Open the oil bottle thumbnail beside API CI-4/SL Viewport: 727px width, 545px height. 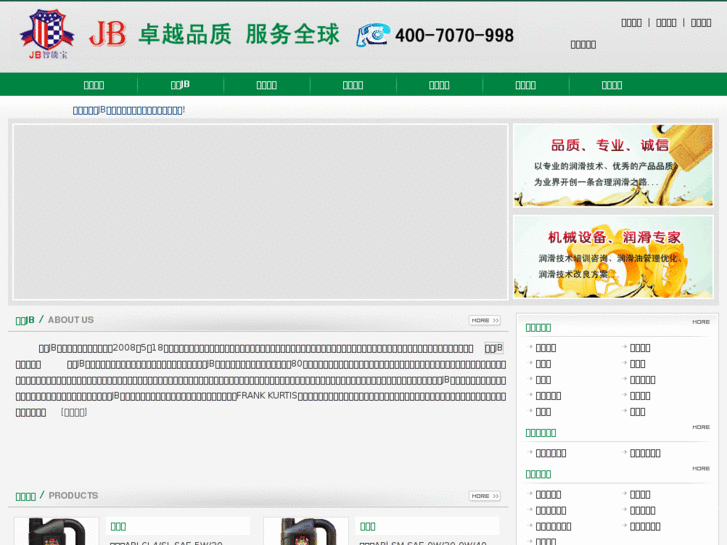coord(57,532)
